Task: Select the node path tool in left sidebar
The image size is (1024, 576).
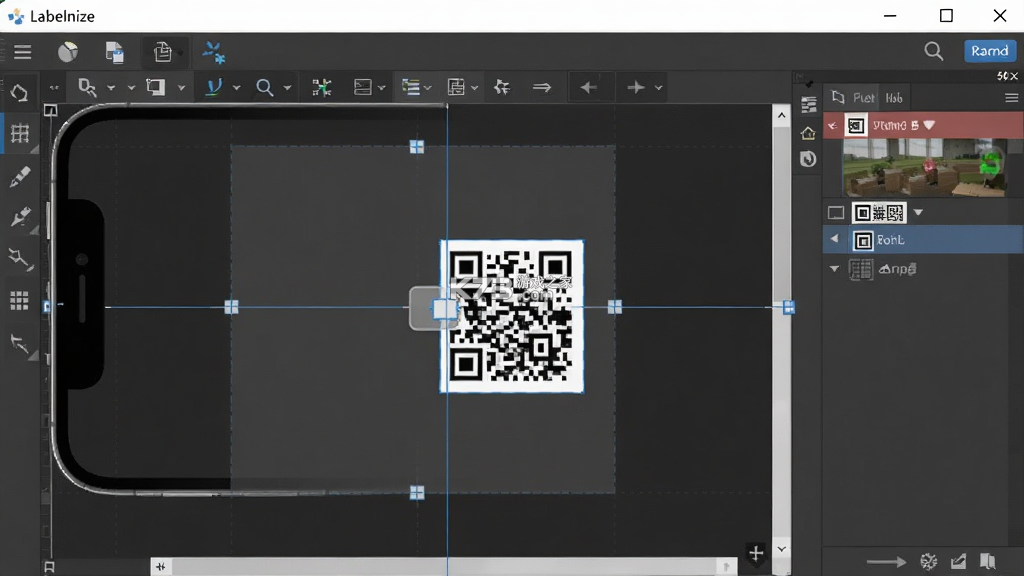Action: (20, 259)
